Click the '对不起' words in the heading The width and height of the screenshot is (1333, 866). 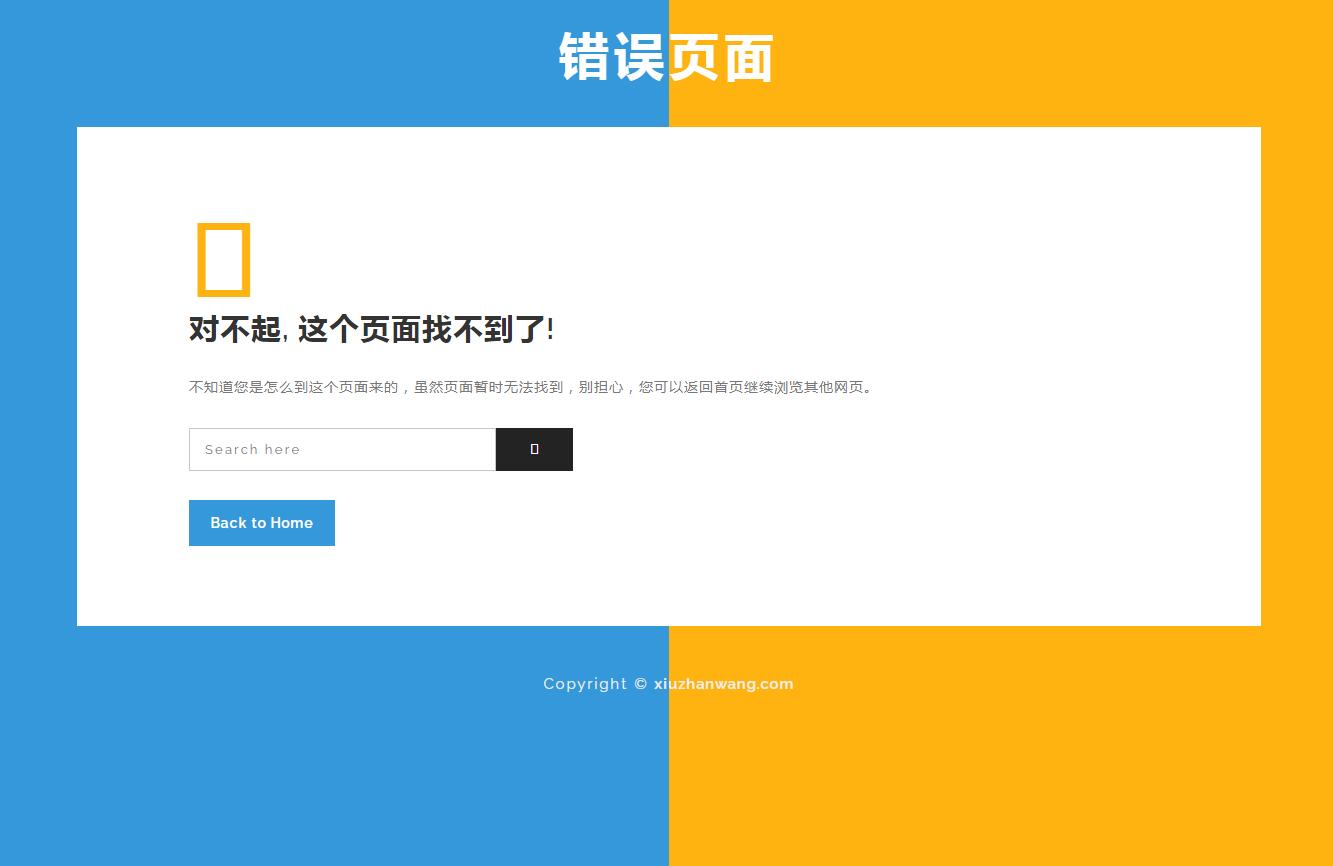pyautogui.click(x=235, y=329)
